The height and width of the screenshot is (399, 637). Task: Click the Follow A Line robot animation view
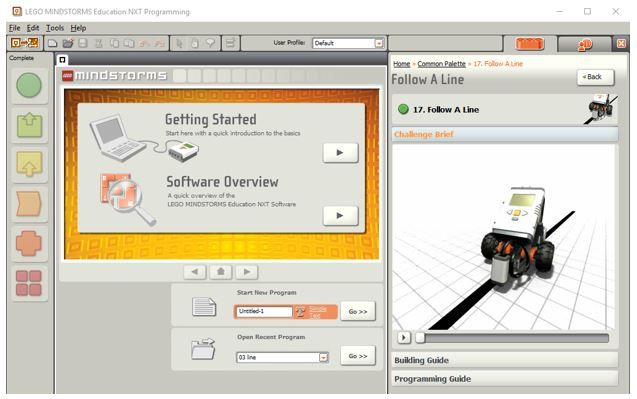coord(504,237)
